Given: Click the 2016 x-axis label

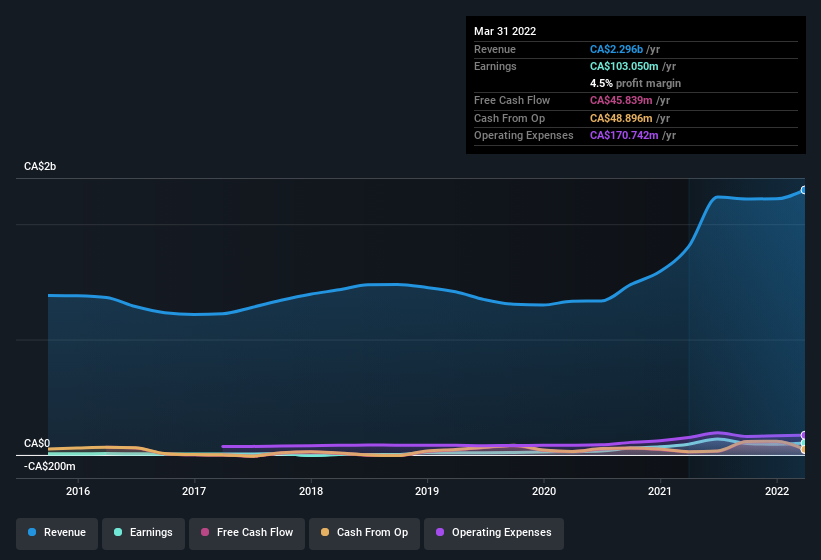Looking at the screenshot, I should 78,491.
